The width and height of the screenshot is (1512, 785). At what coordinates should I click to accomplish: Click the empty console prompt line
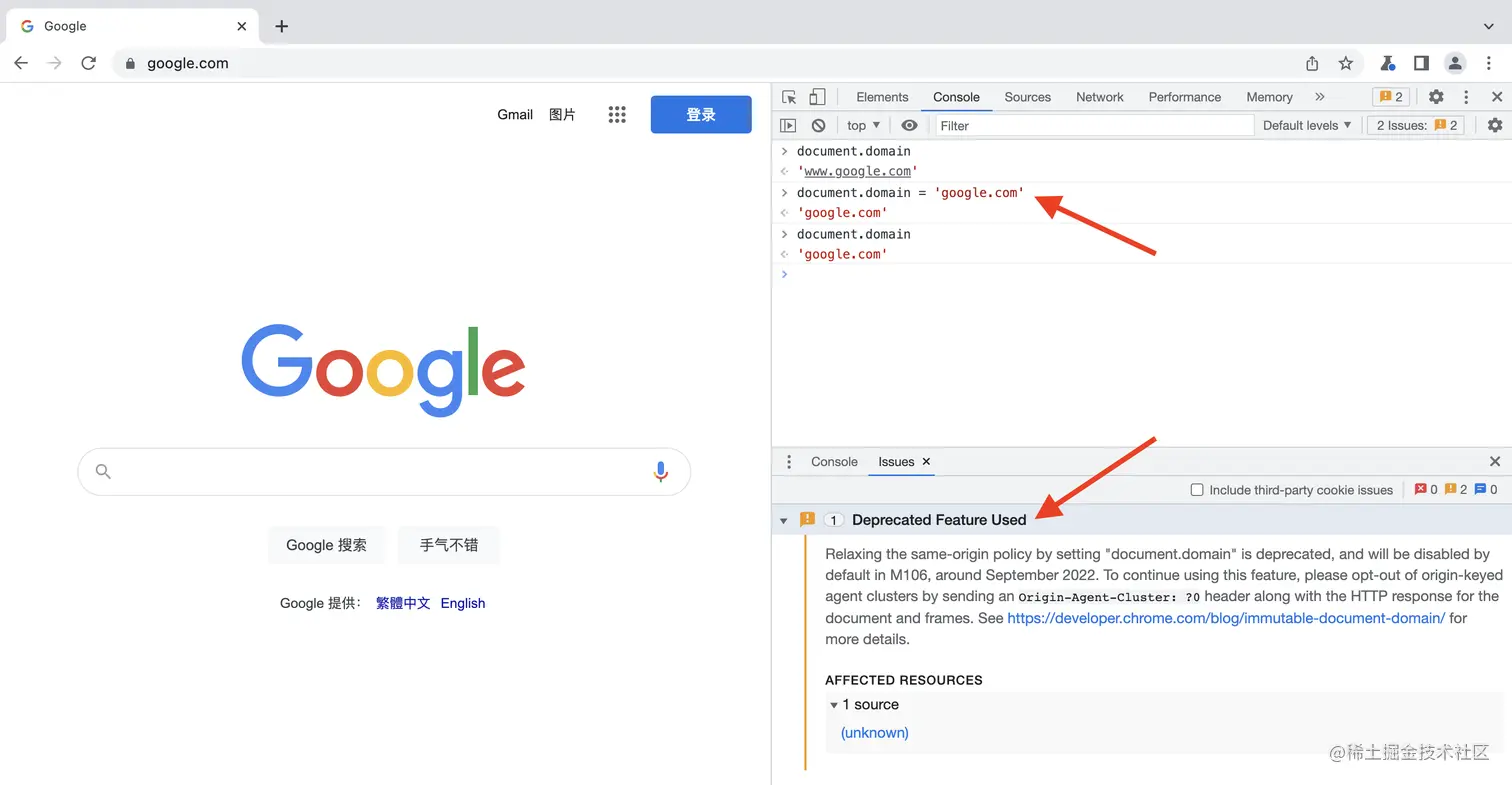[x=1142, y=274]
